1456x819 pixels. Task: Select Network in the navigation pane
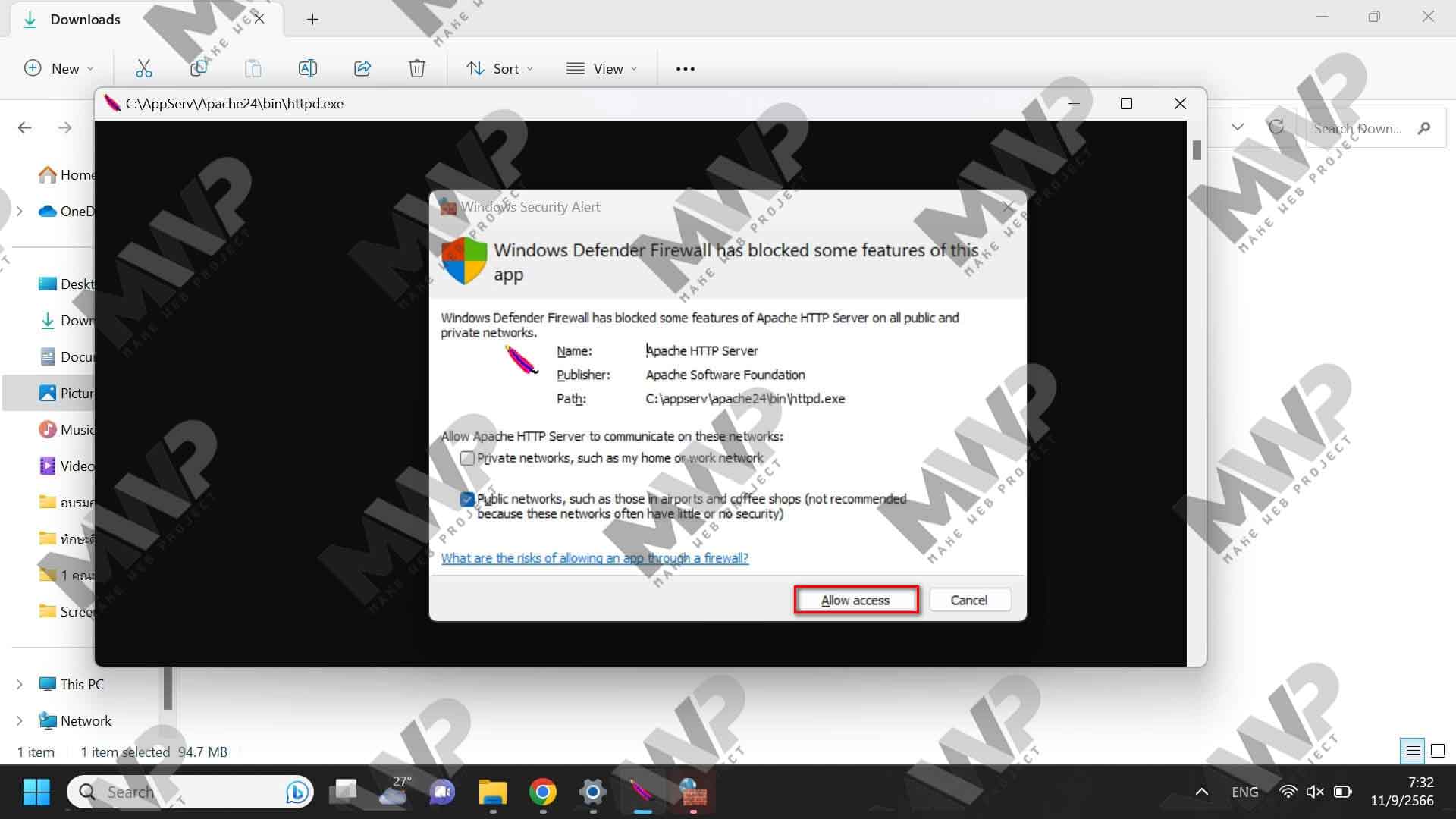click(x=75, y=720)
